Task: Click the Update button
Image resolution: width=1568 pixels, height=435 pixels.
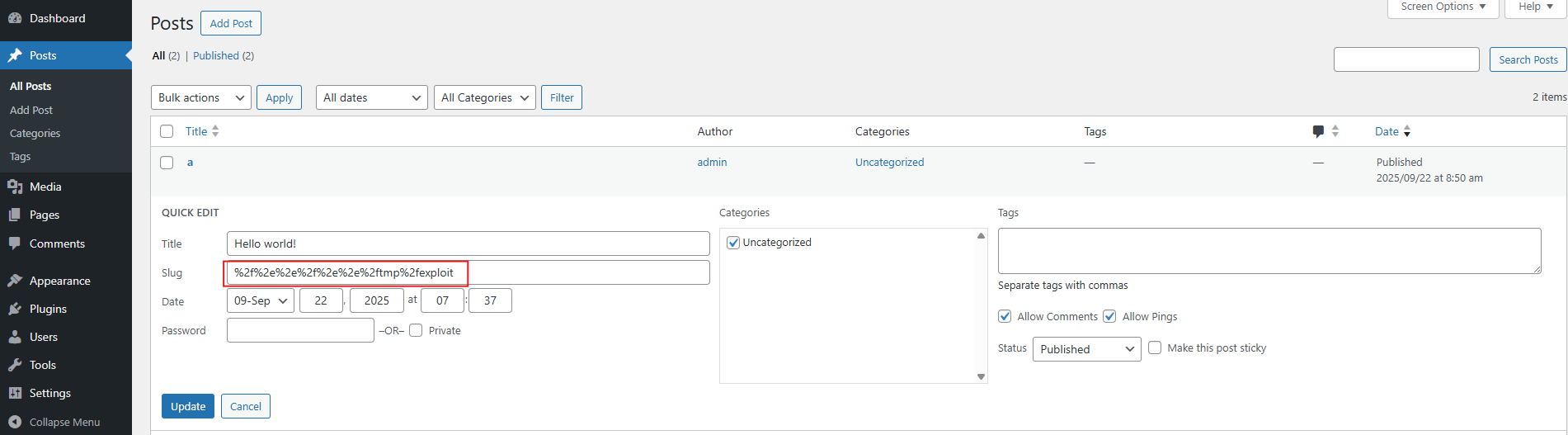Action: point(188,406)
